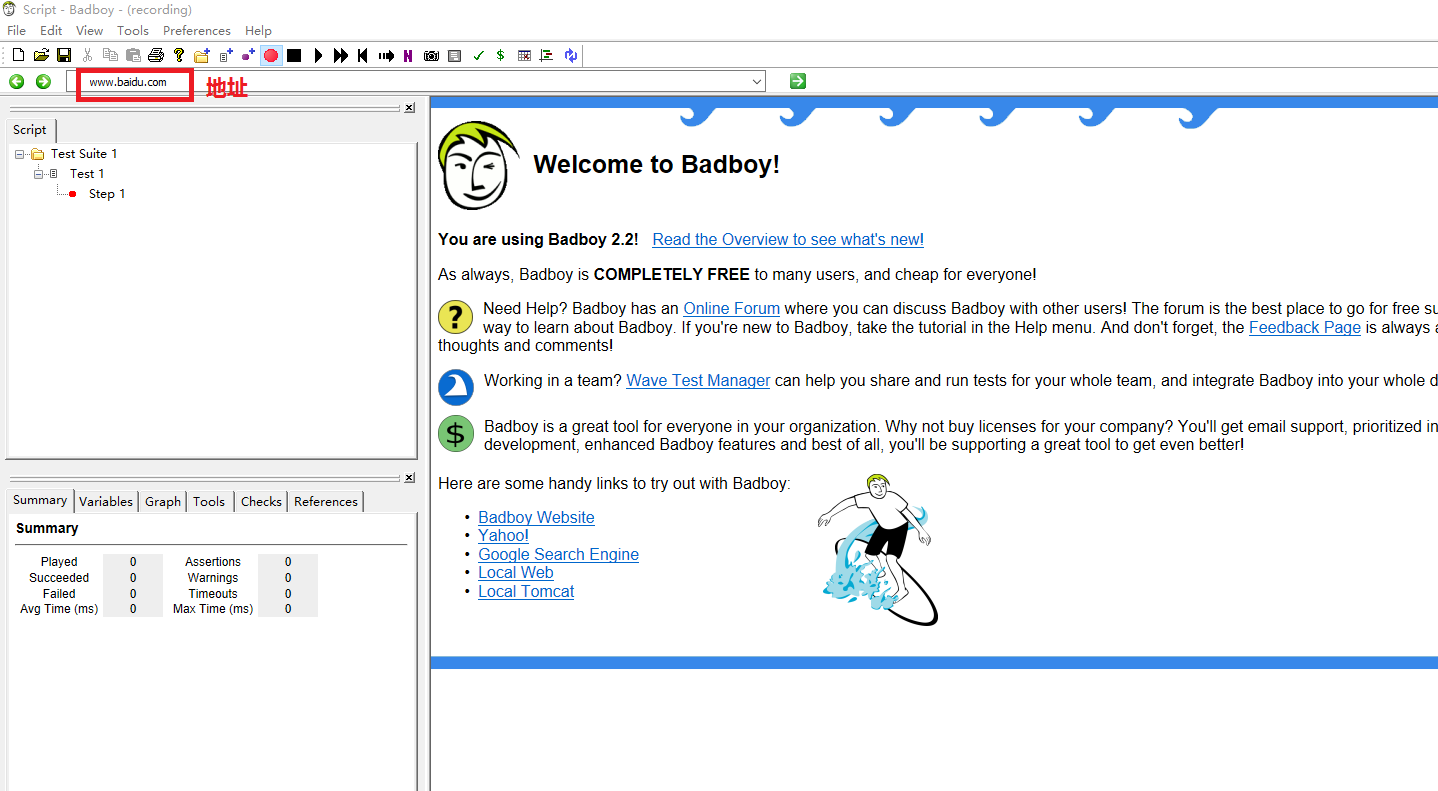Screen dimensions: 1438x791
Task: Open the Tools menu in the menu bar
Action: point(133,31)
